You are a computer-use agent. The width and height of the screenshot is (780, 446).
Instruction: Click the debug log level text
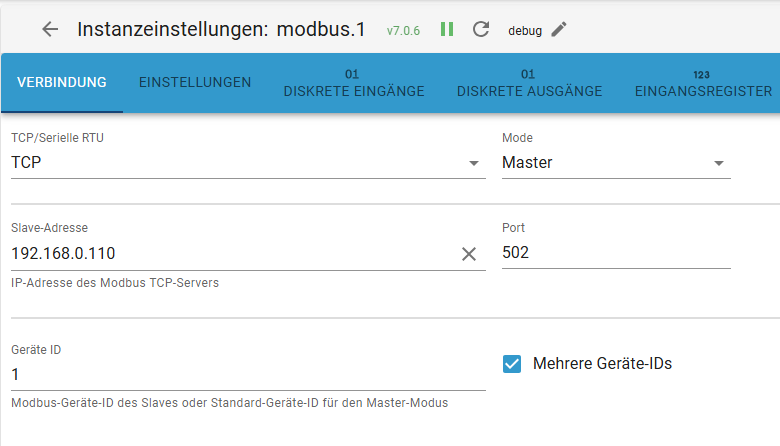click(x=525, y=31)
